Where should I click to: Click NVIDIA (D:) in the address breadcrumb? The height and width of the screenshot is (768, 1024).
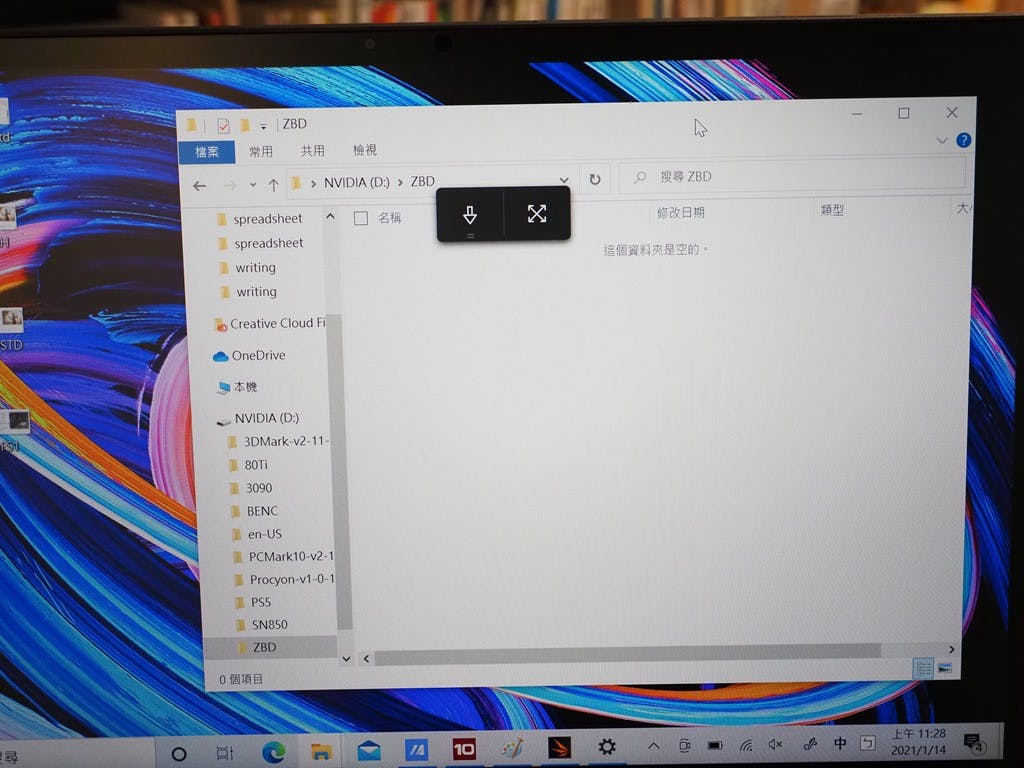coord(357,183)
